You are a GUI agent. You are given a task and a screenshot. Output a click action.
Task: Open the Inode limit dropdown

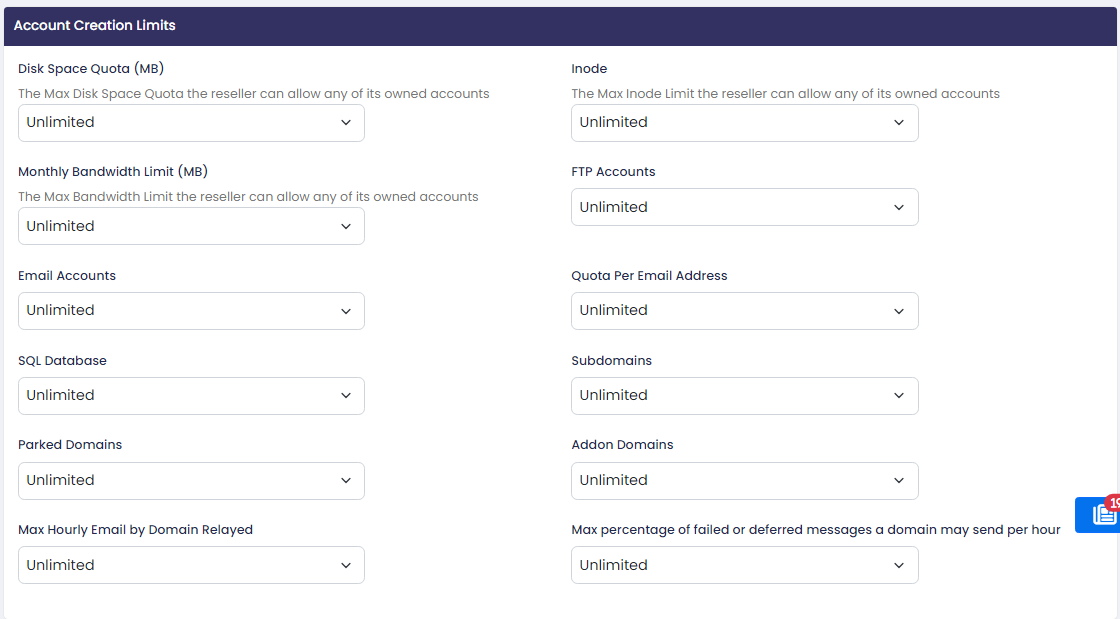click(x=744, y=123)
